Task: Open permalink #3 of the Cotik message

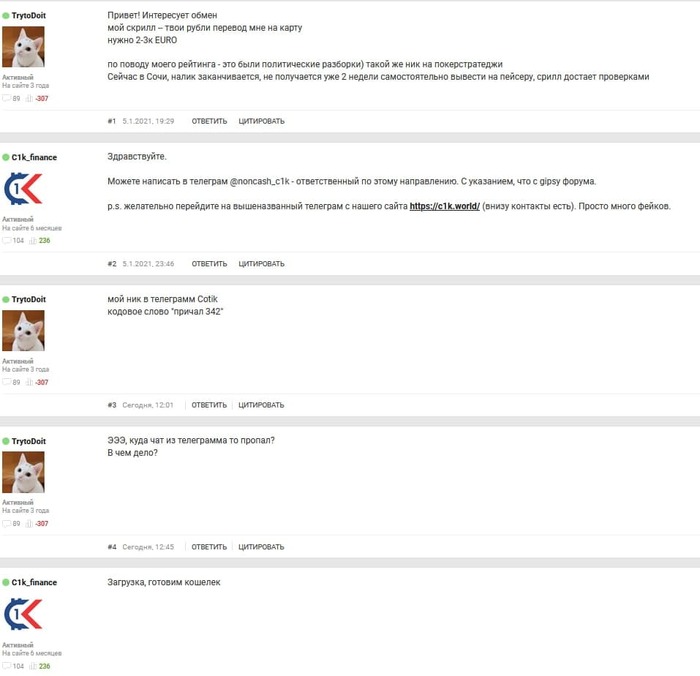Action: click(112, 405)
